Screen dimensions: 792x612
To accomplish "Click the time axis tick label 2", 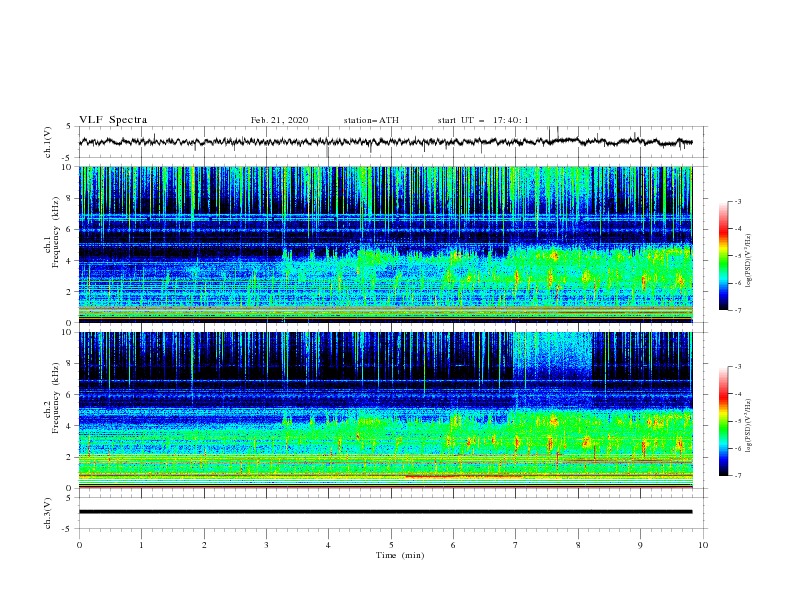I will [204, 545].
